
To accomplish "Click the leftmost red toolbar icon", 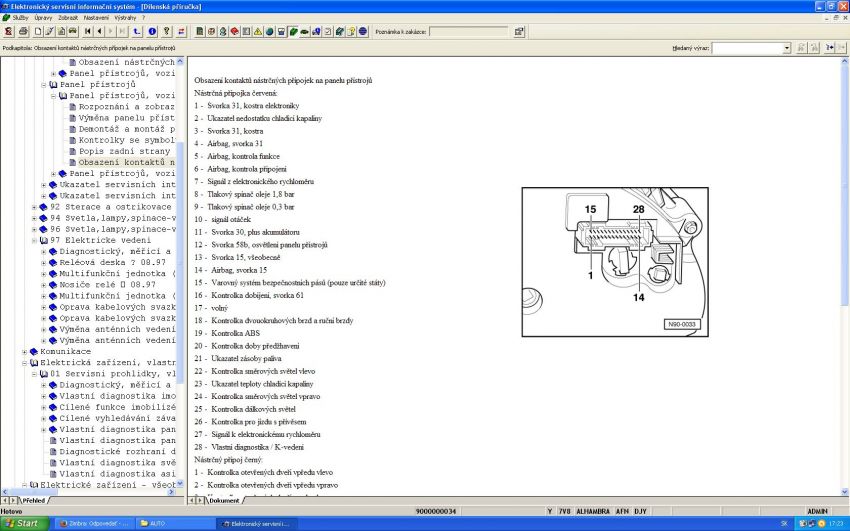I will pyautogui.click(x=8, y=31).
